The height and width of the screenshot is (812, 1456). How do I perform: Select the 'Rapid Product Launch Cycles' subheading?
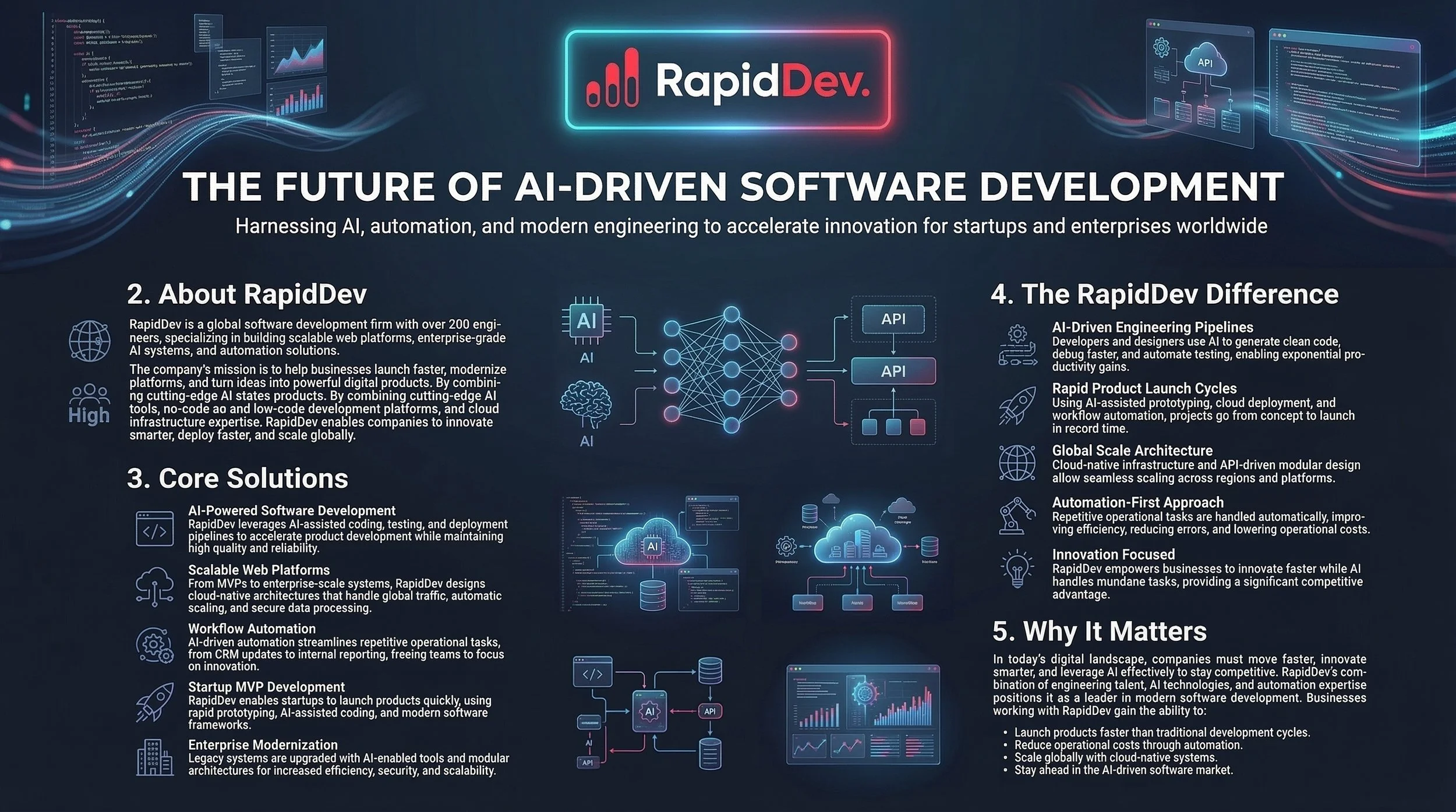[1144, 388]
